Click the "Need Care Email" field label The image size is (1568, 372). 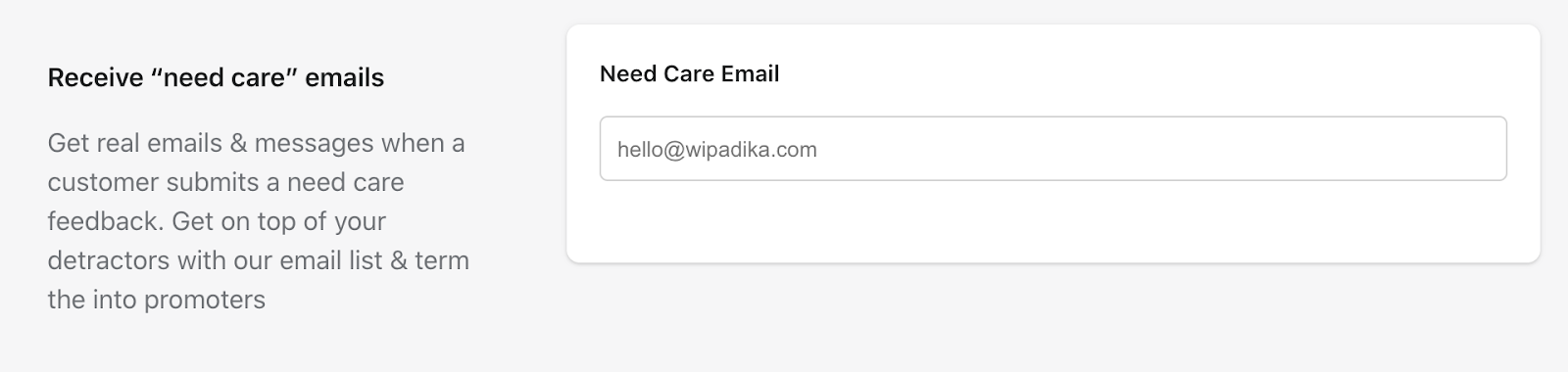689,73
